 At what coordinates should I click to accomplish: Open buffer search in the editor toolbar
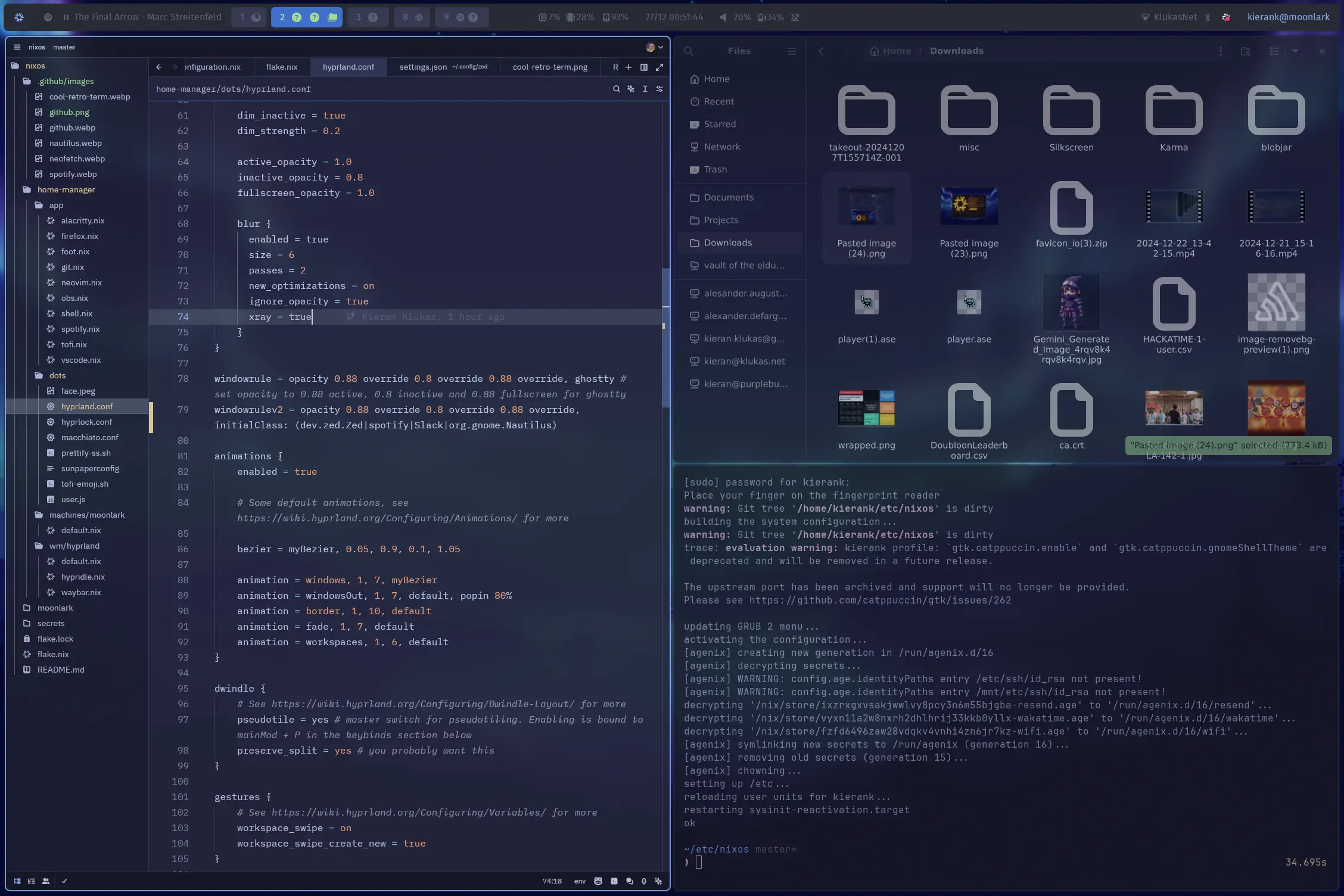(617, 89)
